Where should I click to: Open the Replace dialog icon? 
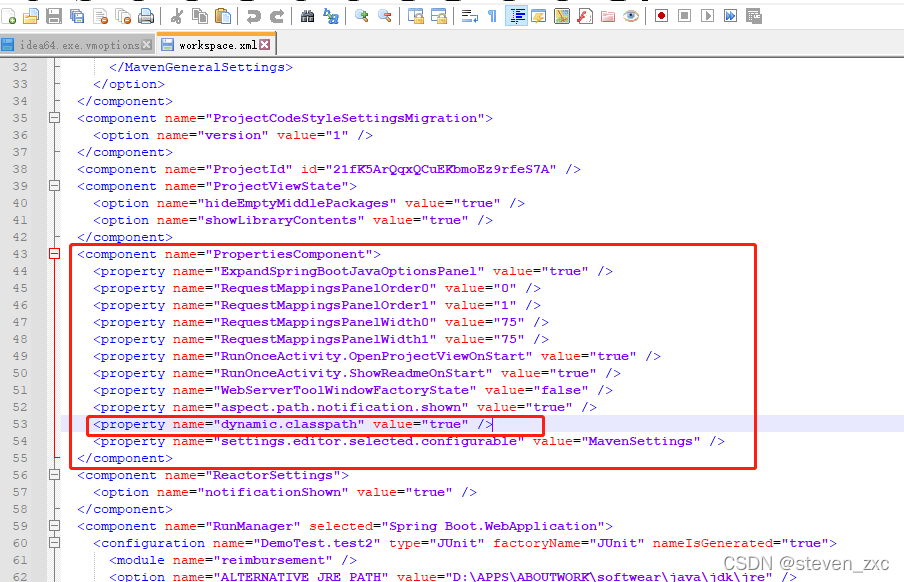(x=331, y=16)
